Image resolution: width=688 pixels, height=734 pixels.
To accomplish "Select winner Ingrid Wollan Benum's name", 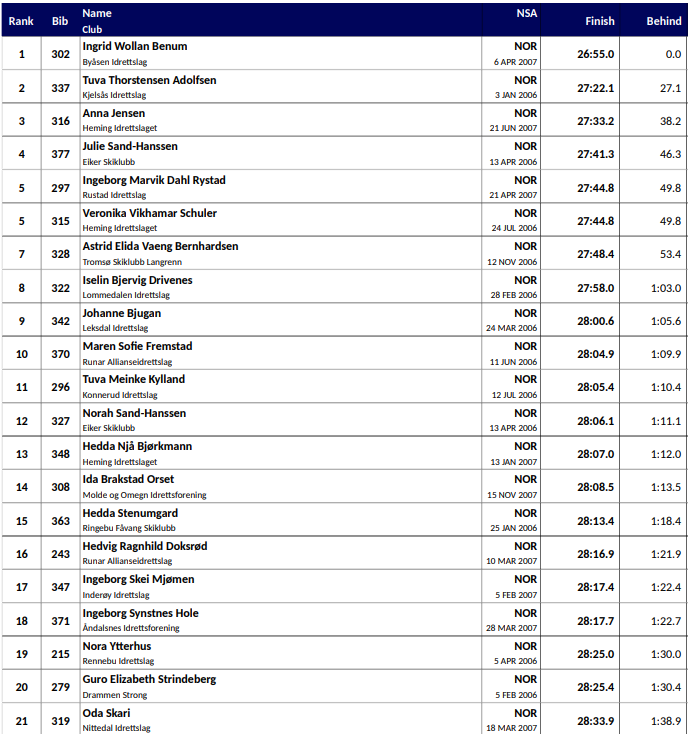I will coord(134,47).
